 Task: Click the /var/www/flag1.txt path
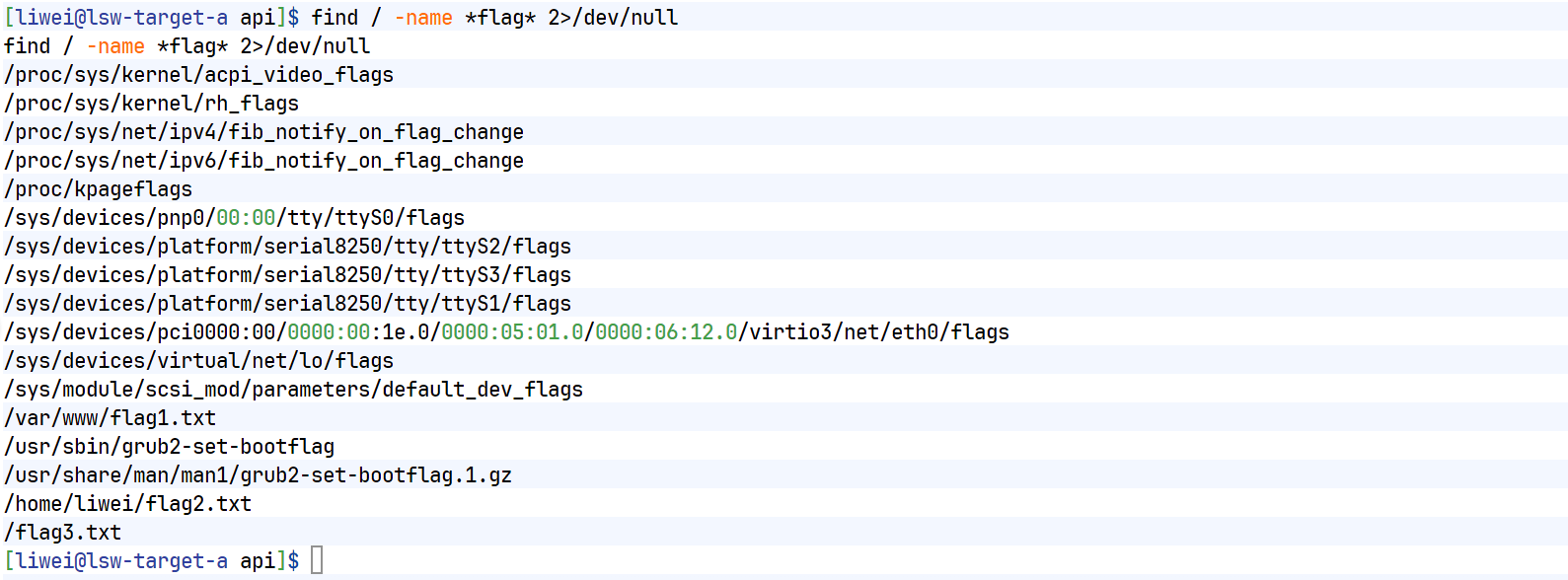tap(110, 418)
